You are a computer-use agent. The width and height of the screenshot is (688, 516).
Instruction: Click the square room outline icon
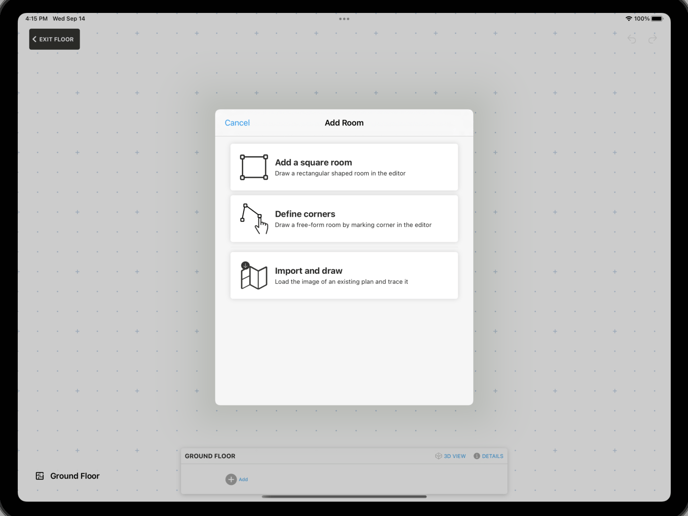pyautogui.click(x=254, y=167)
